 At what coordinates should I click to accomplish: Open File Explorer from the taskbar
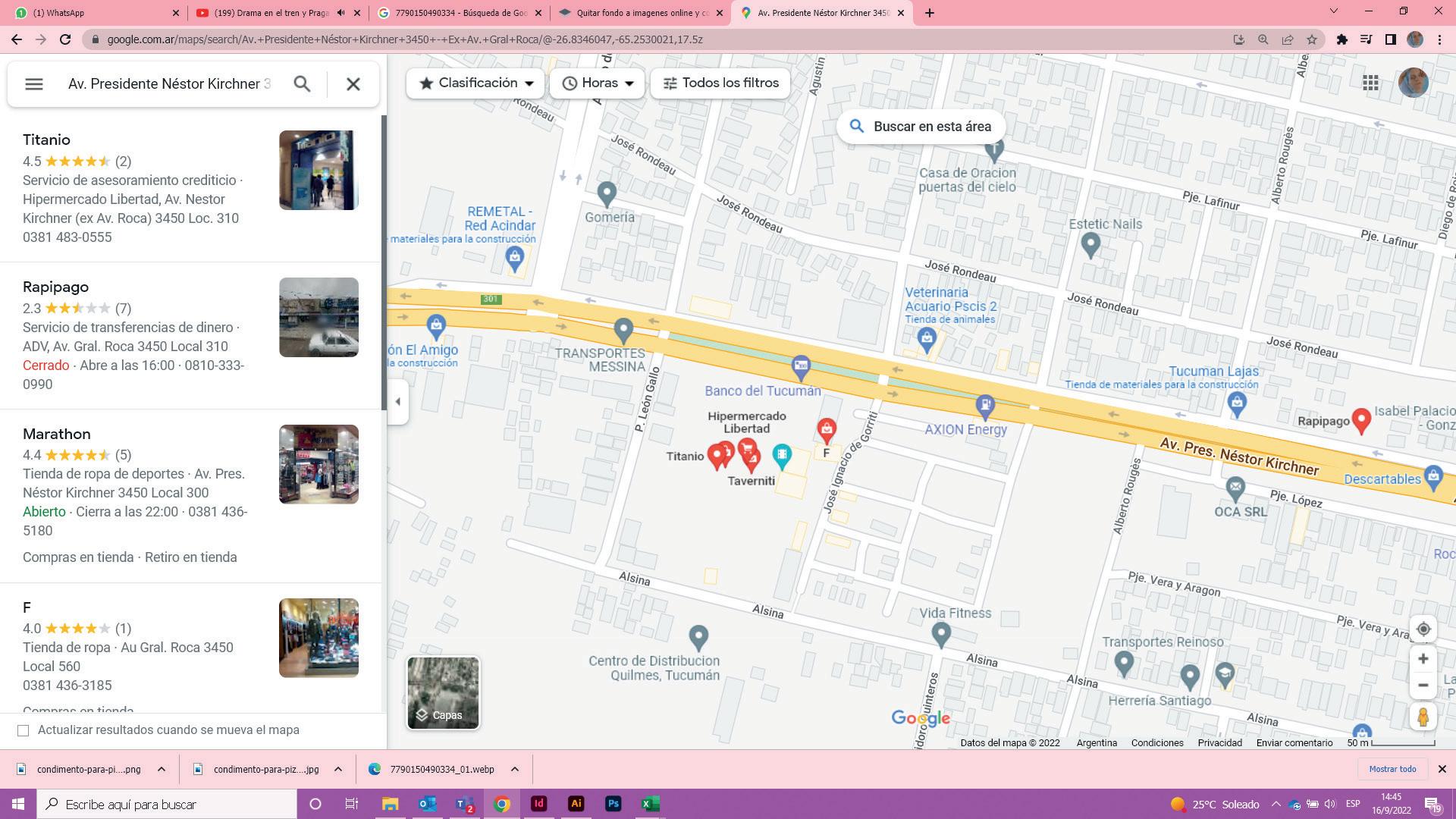(390, 804)
